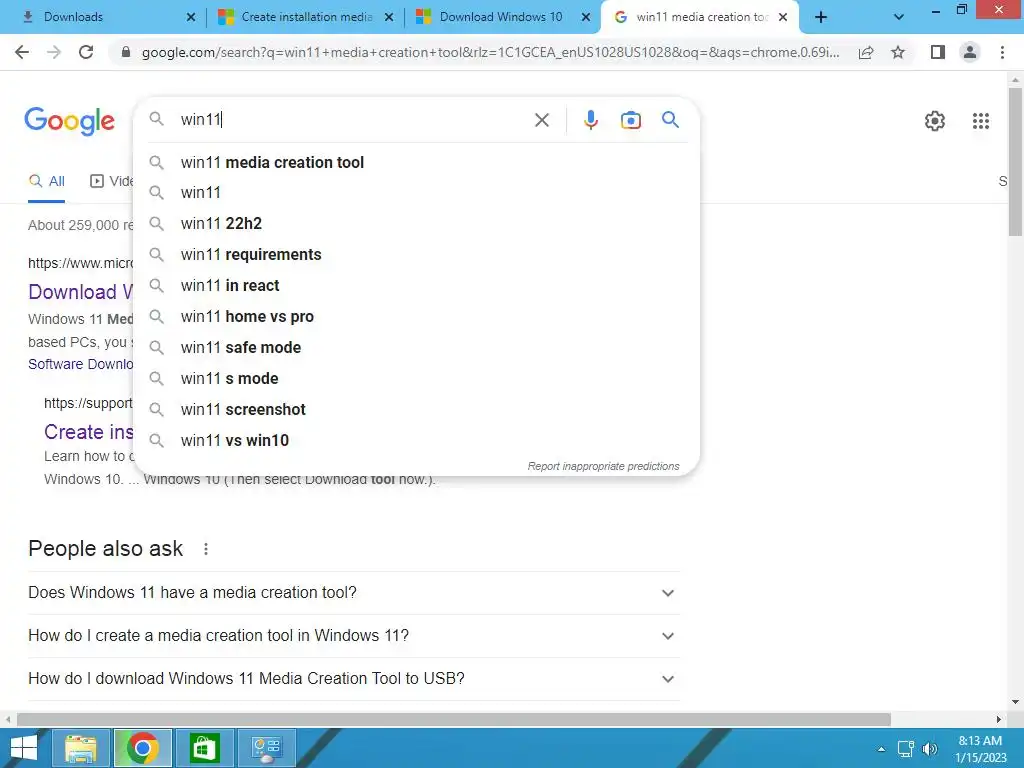
Task: Click the taskbar clock showing 8:13 AM
Action: [980, 749]
